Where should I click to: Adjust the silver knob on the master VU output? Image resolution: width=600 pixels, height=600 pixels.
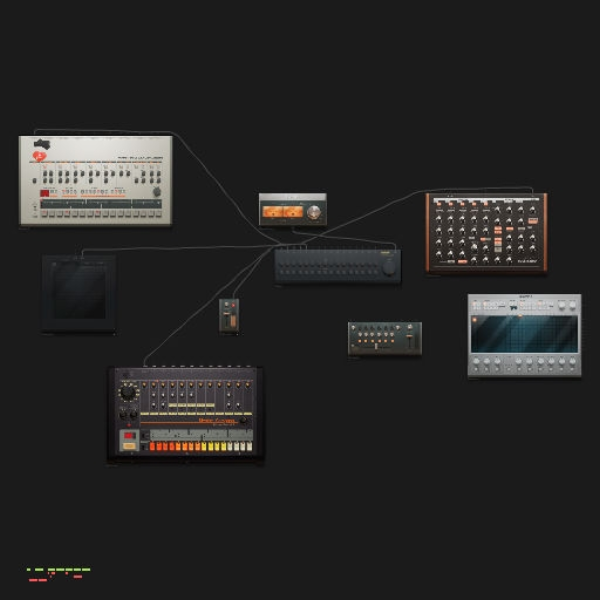[x=314, y=212]
